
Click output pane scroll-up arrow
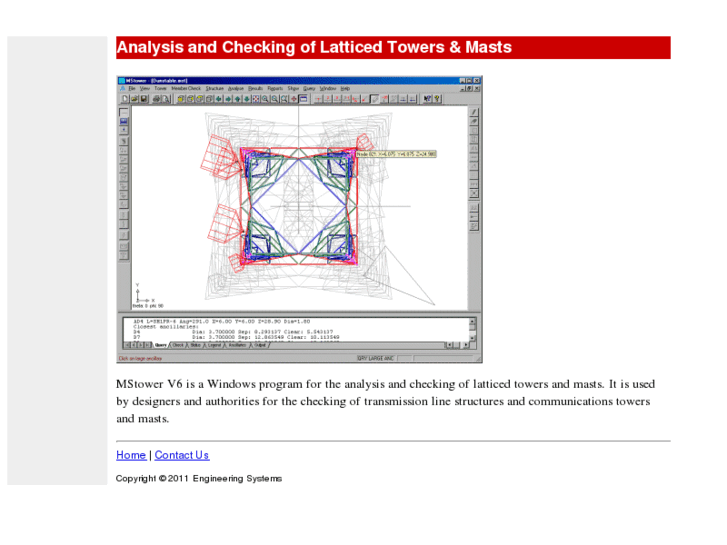pyautogui.click(x=472, y=321)
